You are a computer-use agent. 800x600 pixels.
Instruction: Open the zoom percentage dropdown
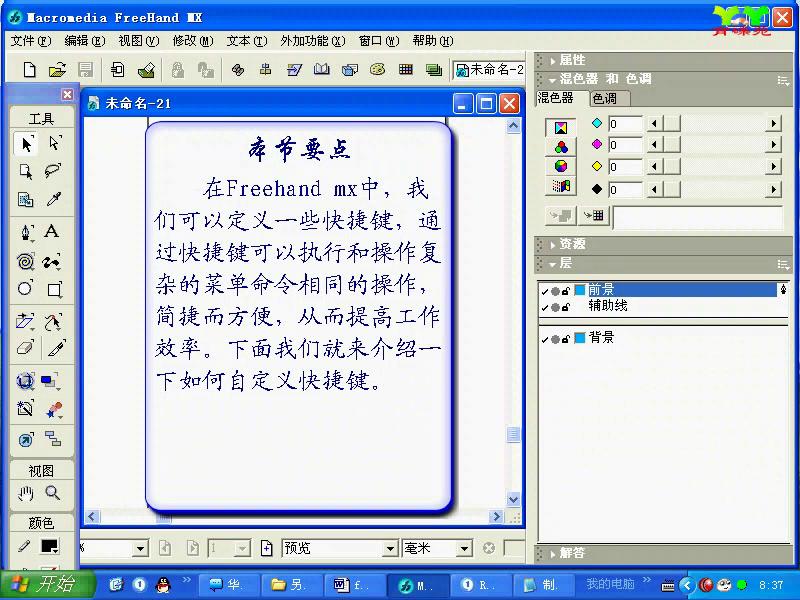tap(141, 549)
